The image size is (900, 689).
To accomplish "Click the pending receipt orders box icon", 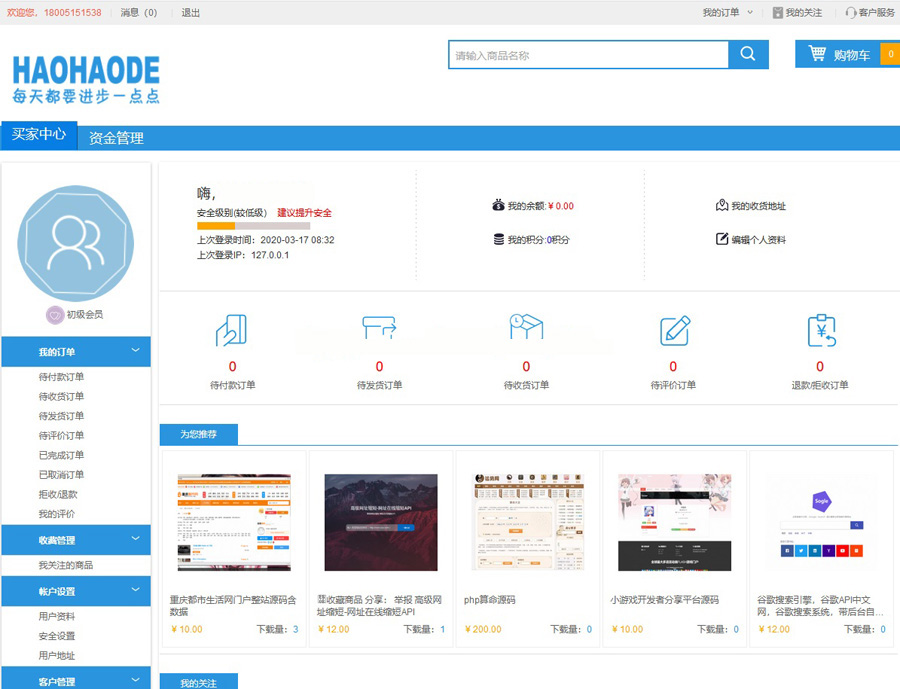I will click(x=526, y=330).
